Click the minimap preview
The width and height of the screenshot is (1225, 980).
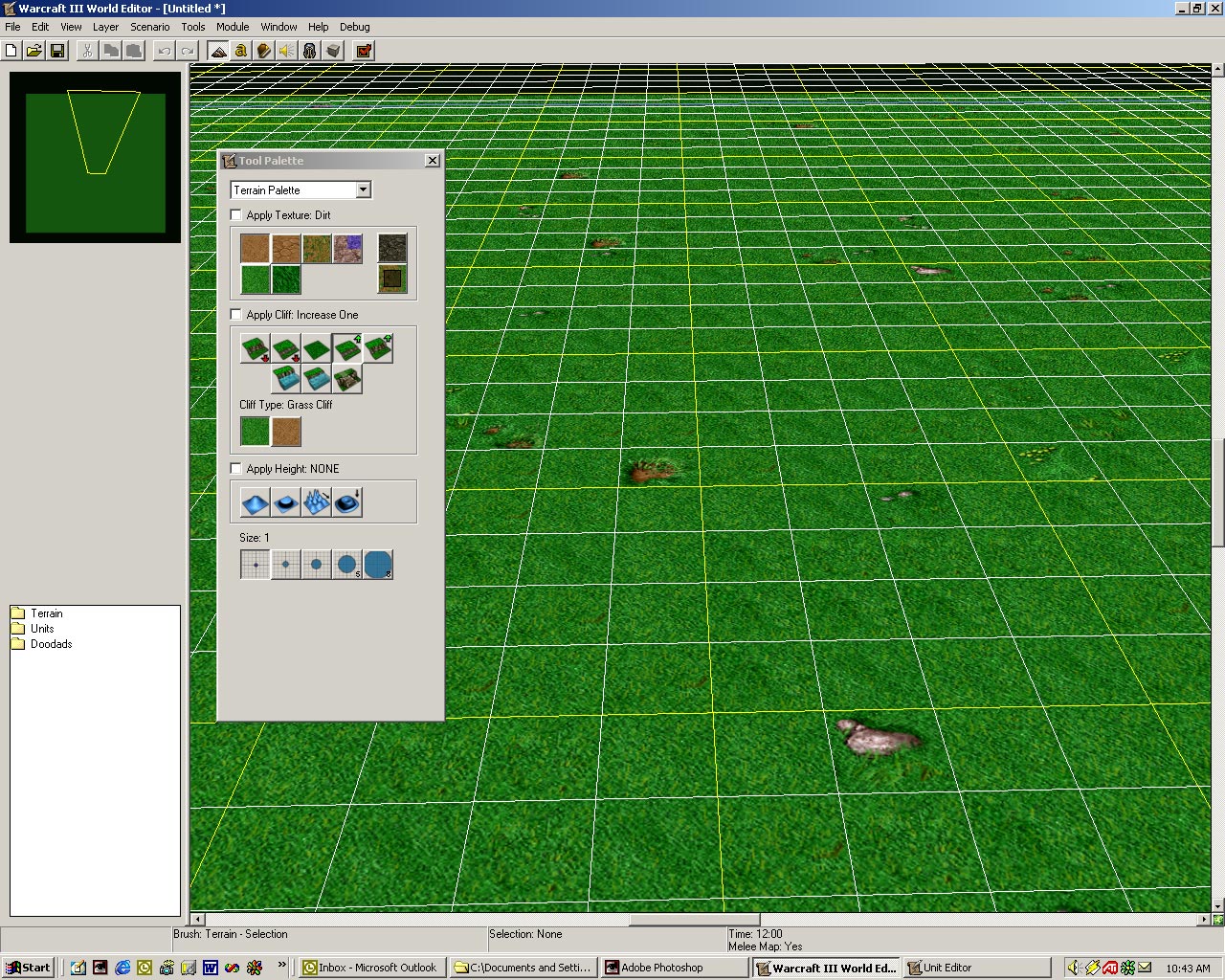click(95, 157)
